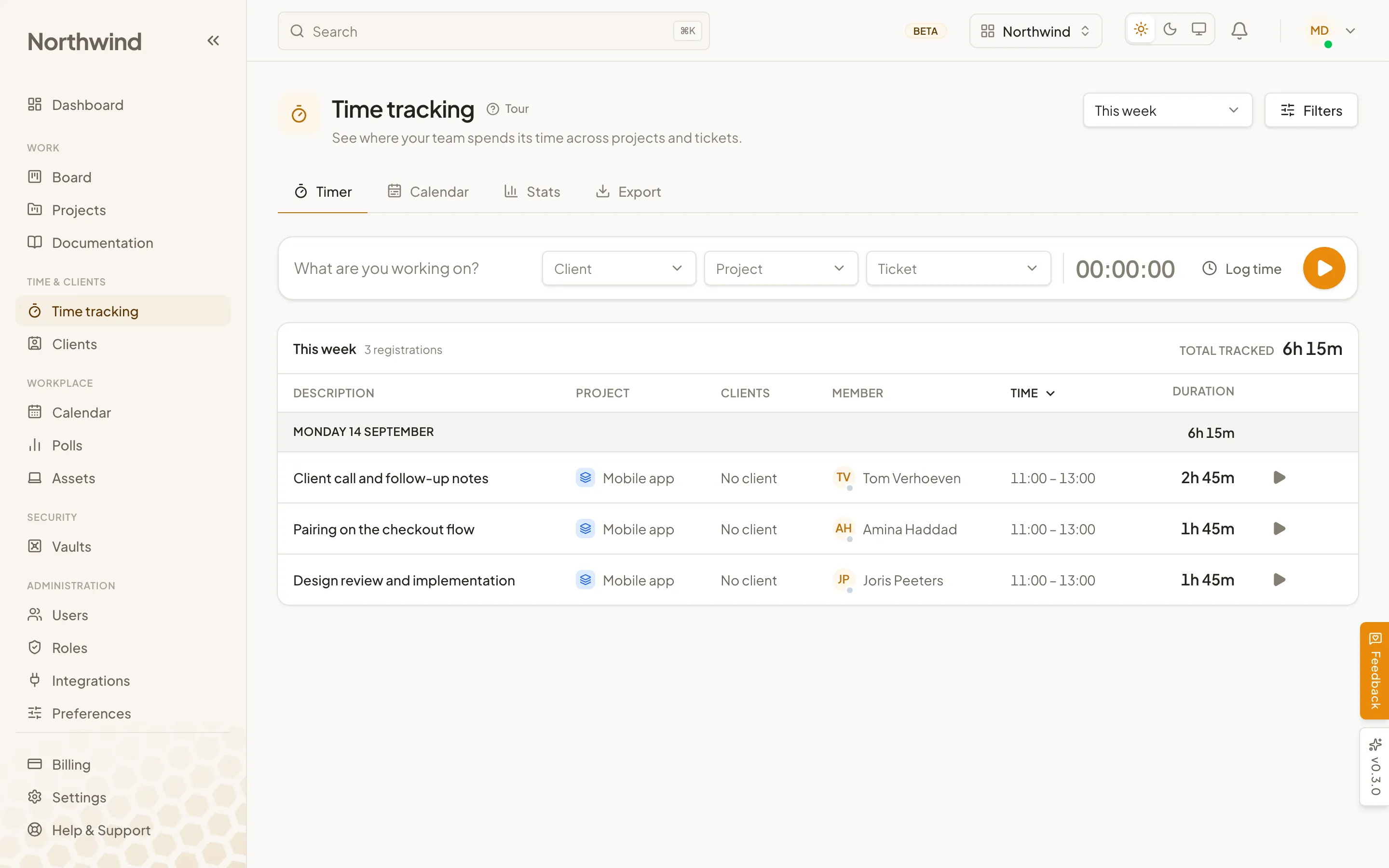Collapse the sidebar with the double chevron

(213, 41)
